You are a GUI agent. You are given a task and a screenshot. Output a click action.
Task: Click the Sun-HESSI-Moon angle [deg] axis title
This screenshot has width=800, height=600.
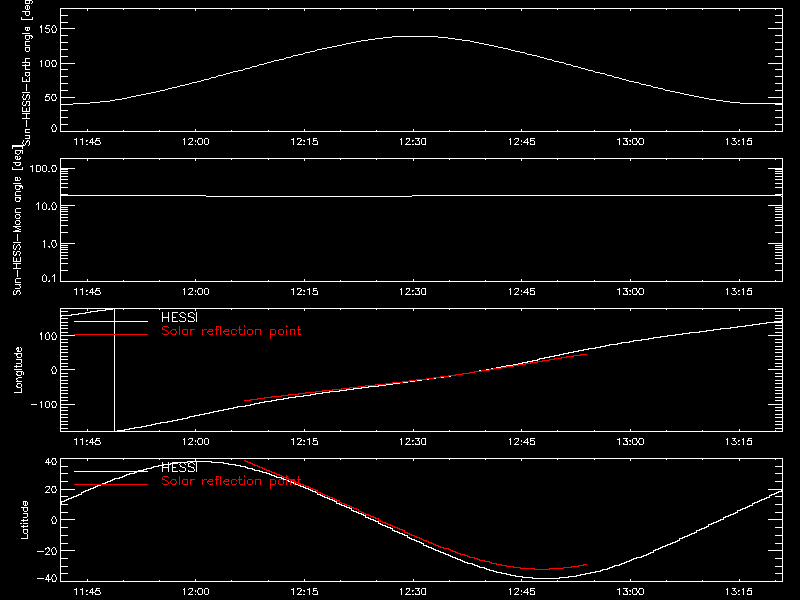[17, 220]
